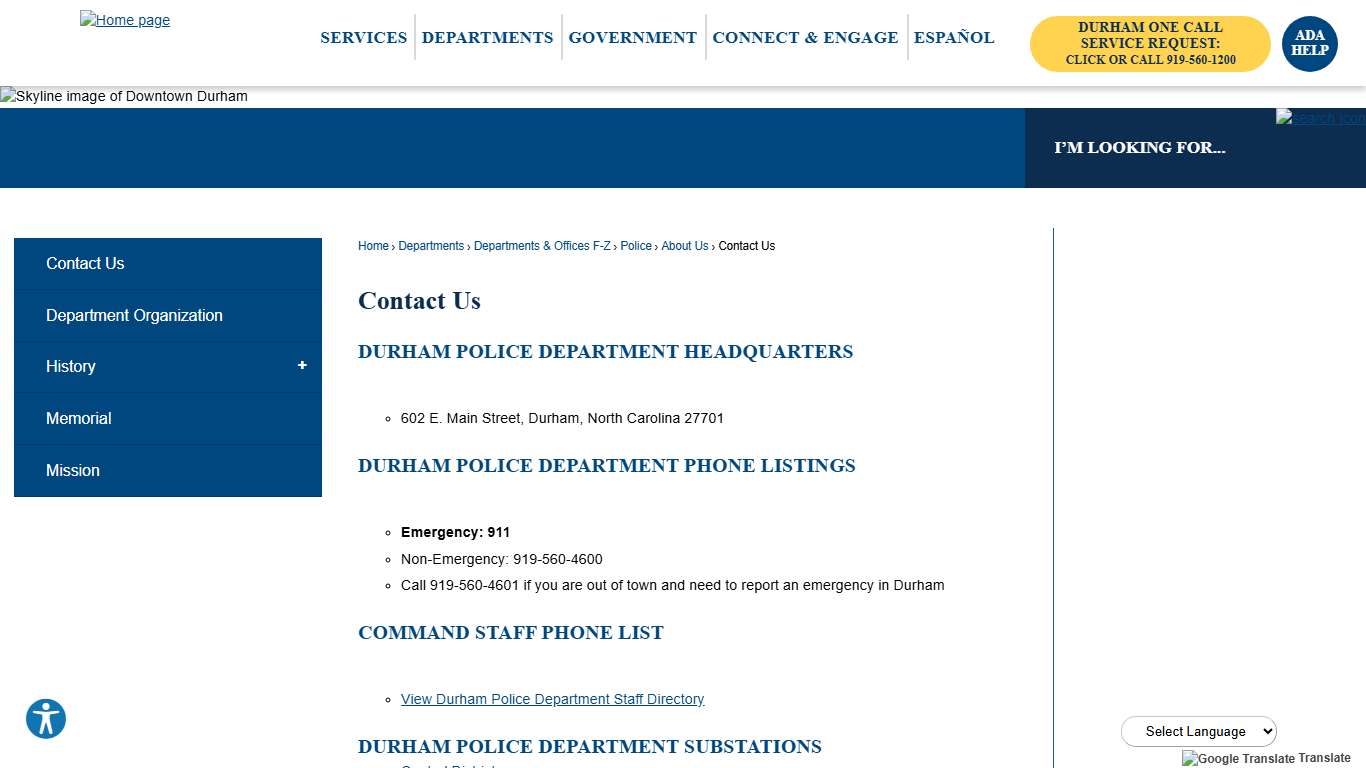Click the Google Translate icon
Viewport: 1366px width, 768px height.
point(1189,759)
